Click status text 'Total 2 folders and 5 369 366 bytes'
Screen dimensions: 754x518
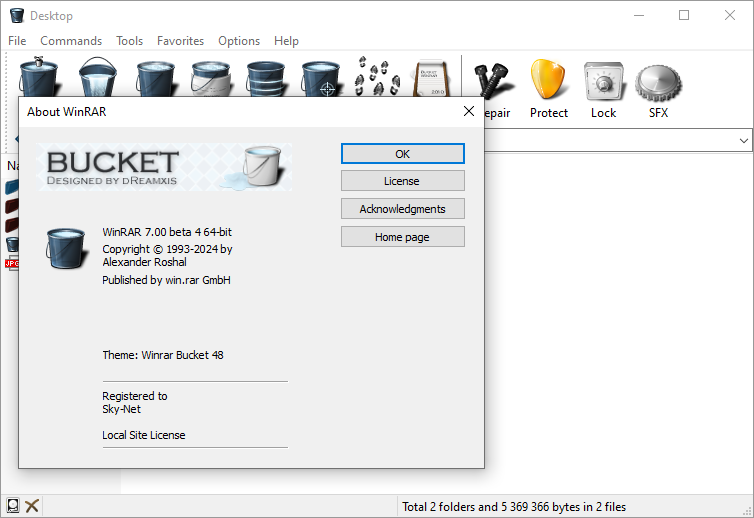tap(514, 507)
